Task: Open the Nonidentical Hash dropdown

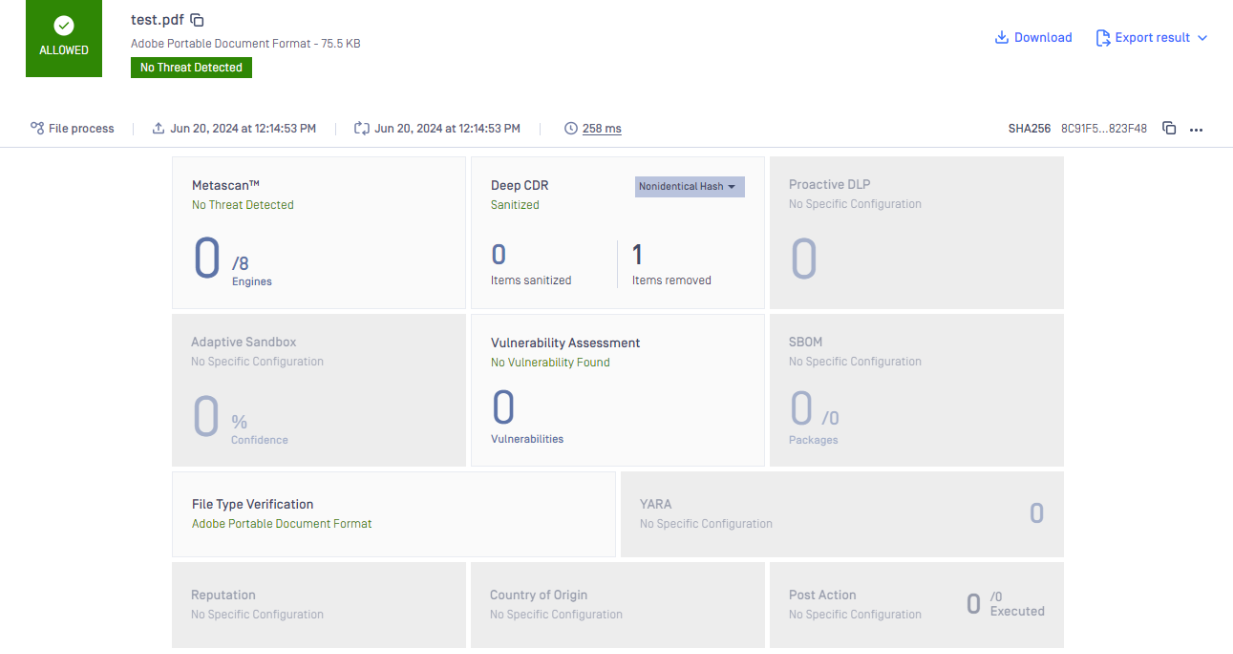Action: point(689,187)
